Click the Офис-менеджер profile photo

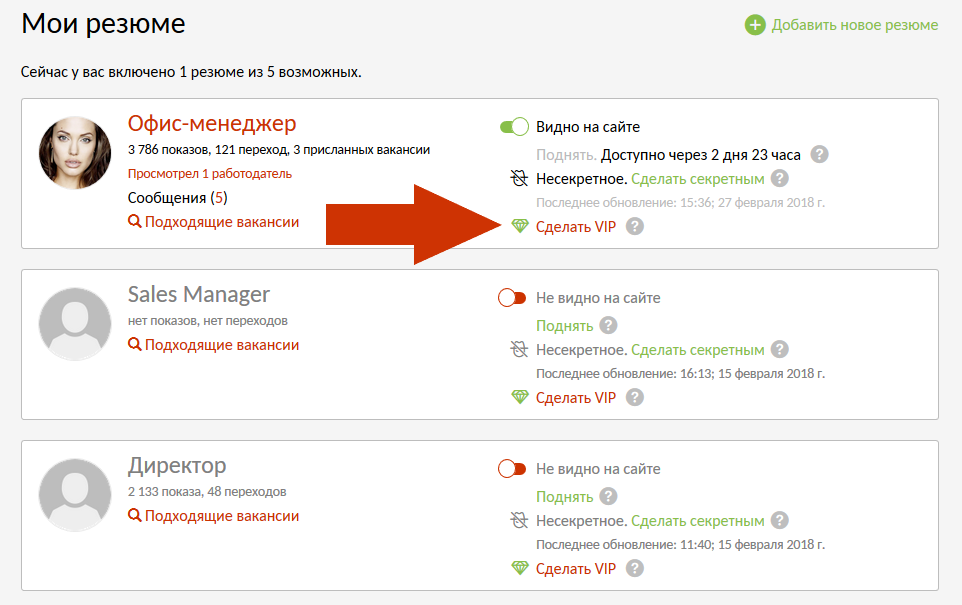point(74,153)
